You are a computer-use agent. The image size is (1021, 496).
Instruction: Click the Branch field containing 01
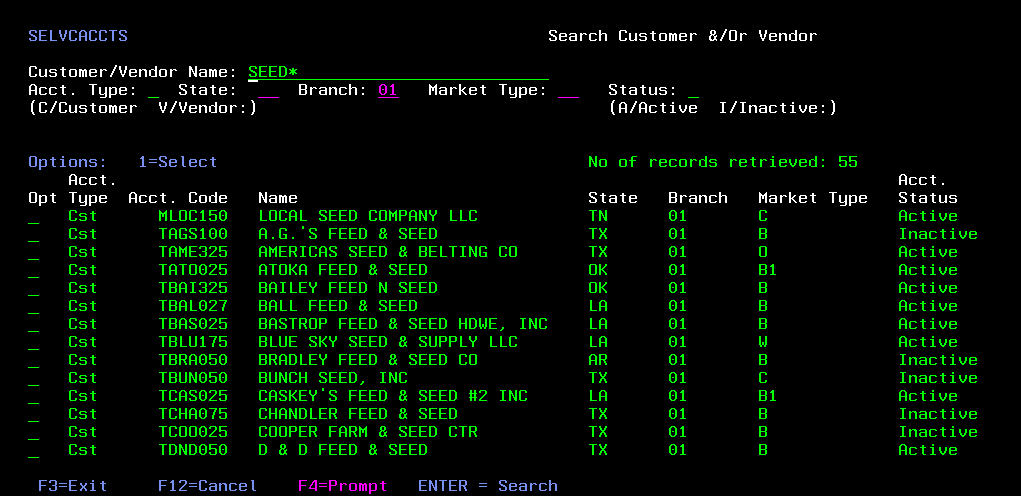[388, 90]
